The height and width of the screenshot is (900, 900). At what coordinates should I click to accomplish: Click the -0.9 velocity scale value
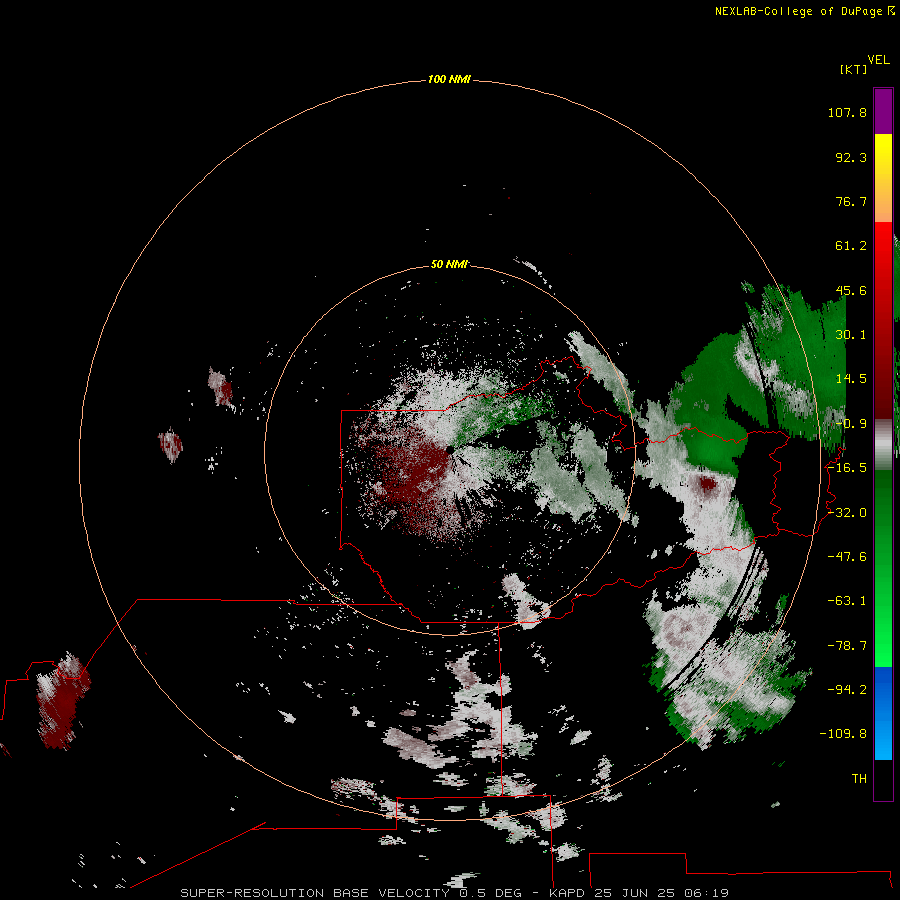point(851,424)
